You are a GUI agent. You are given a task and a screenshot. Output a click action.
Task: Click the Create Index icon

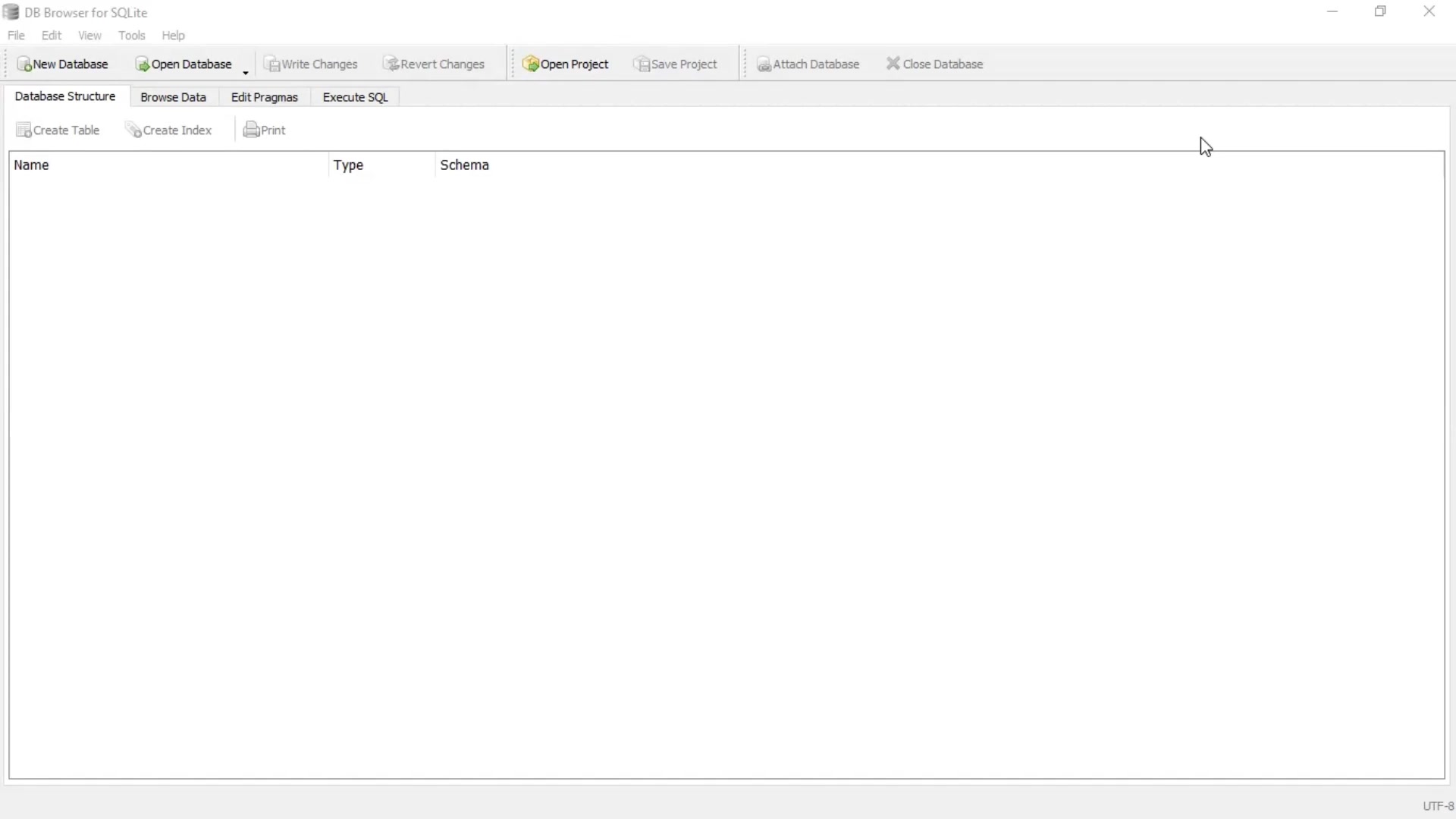(x=168, y=130)
